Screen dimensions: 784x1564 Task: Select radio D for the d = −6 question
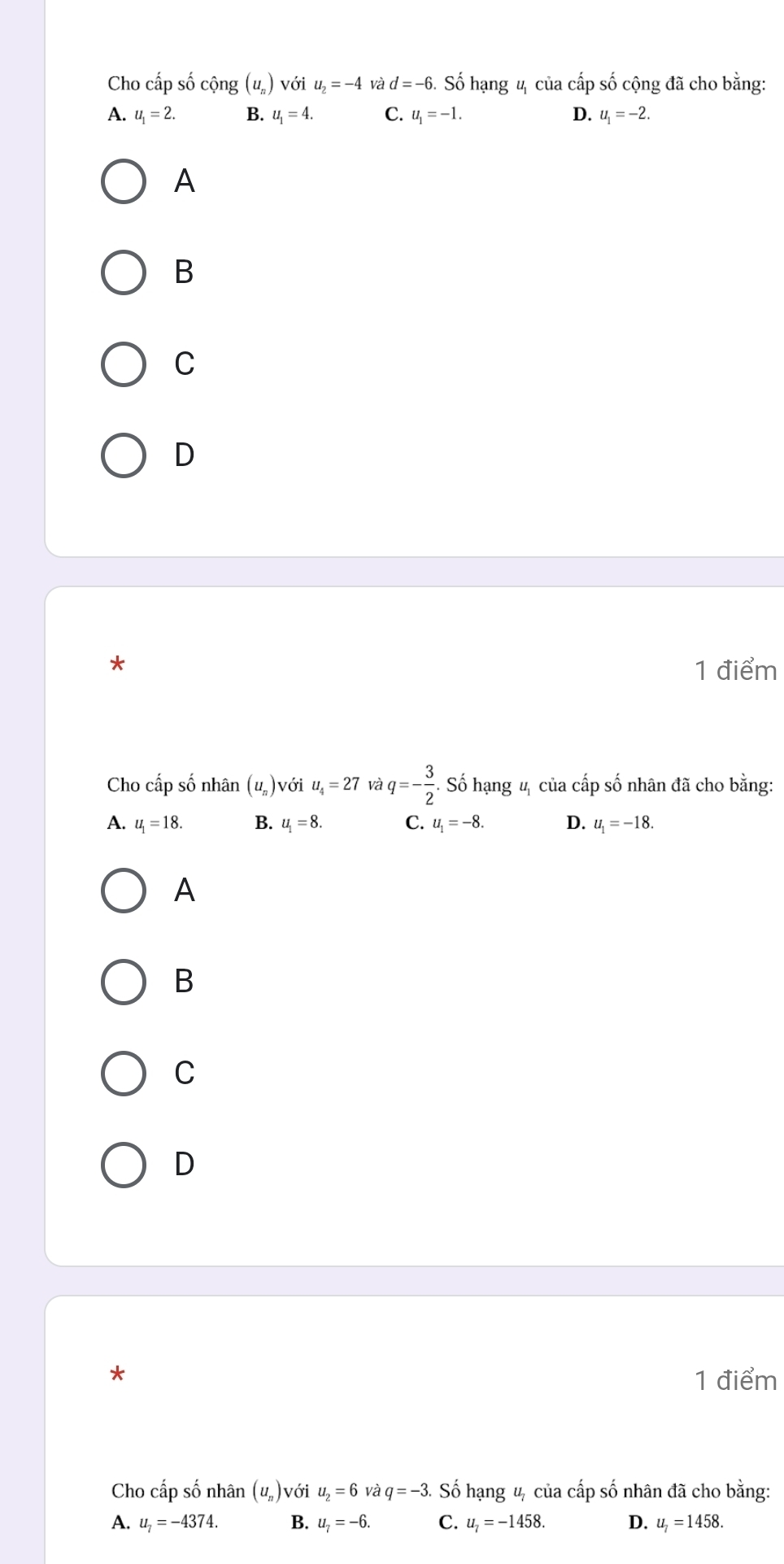click(x=124, y=455)
